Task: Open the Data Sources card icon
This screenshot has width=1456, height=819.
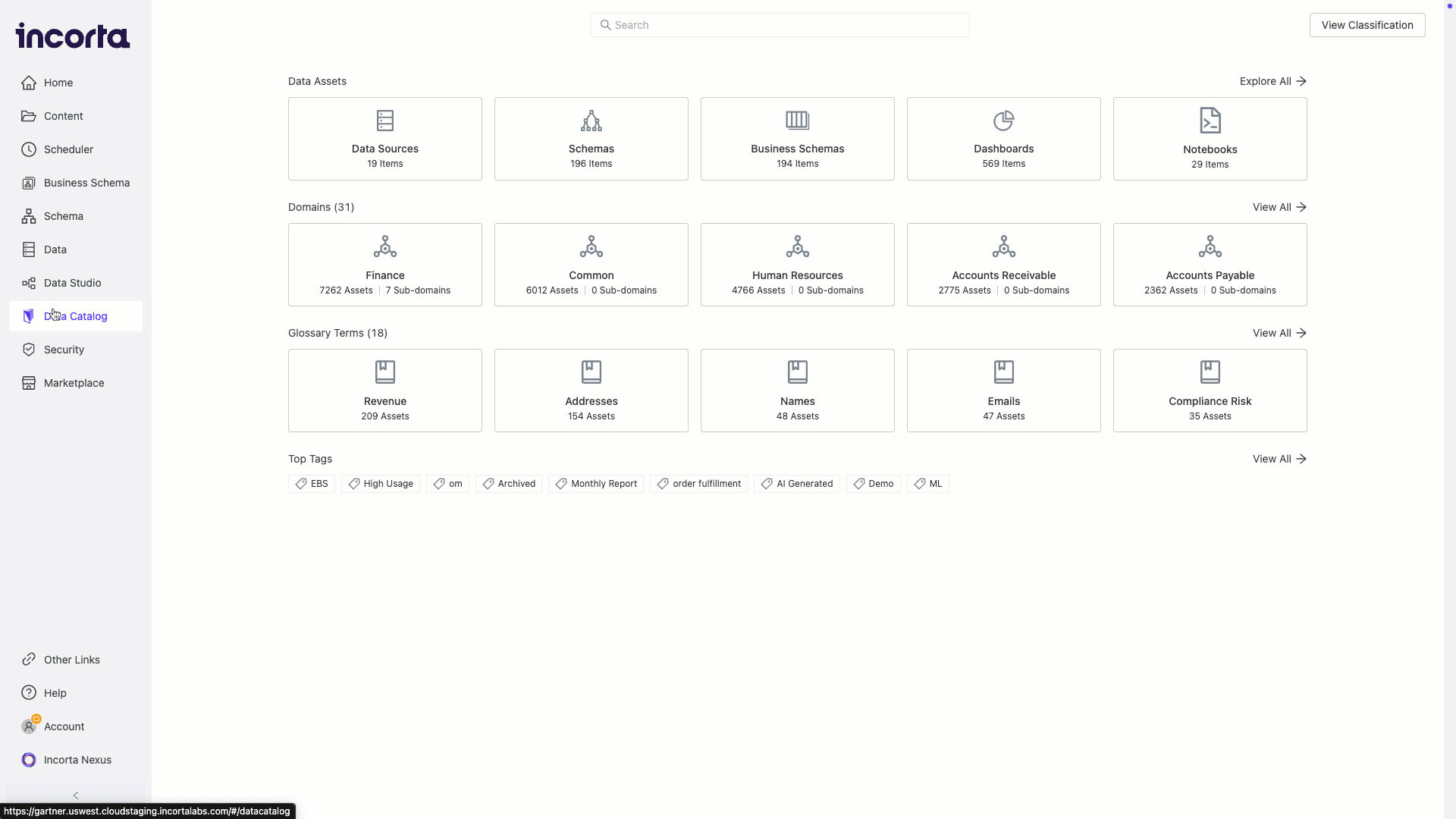Action: coord(385,121)
